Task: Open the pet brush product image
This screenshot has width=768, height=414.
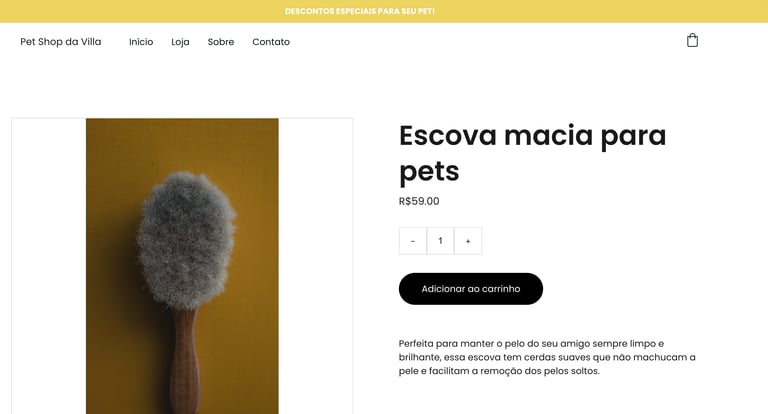Action: [x=182, y=266]
